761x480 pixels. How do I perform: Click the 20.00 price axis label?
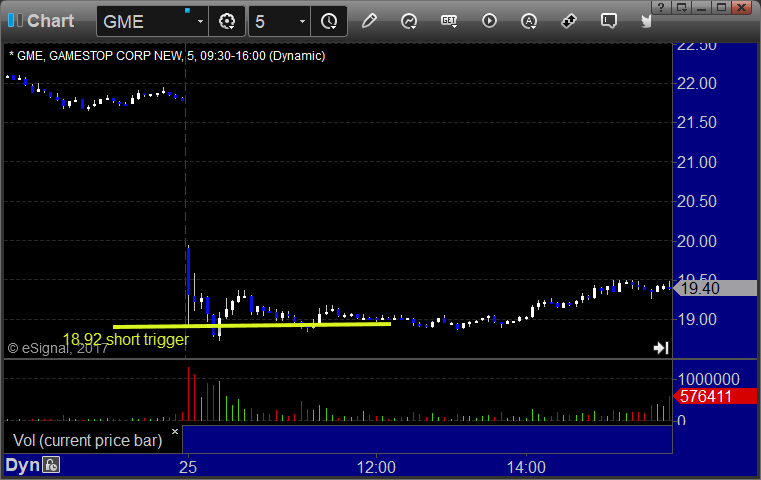pyautogui.click(x=696, y=241)
